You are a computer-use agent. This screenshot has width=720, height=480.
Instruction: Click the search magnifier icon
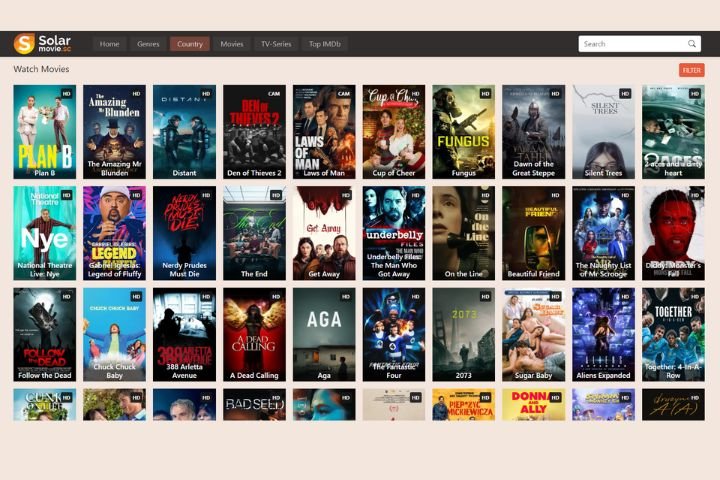[x=692, y=44]
